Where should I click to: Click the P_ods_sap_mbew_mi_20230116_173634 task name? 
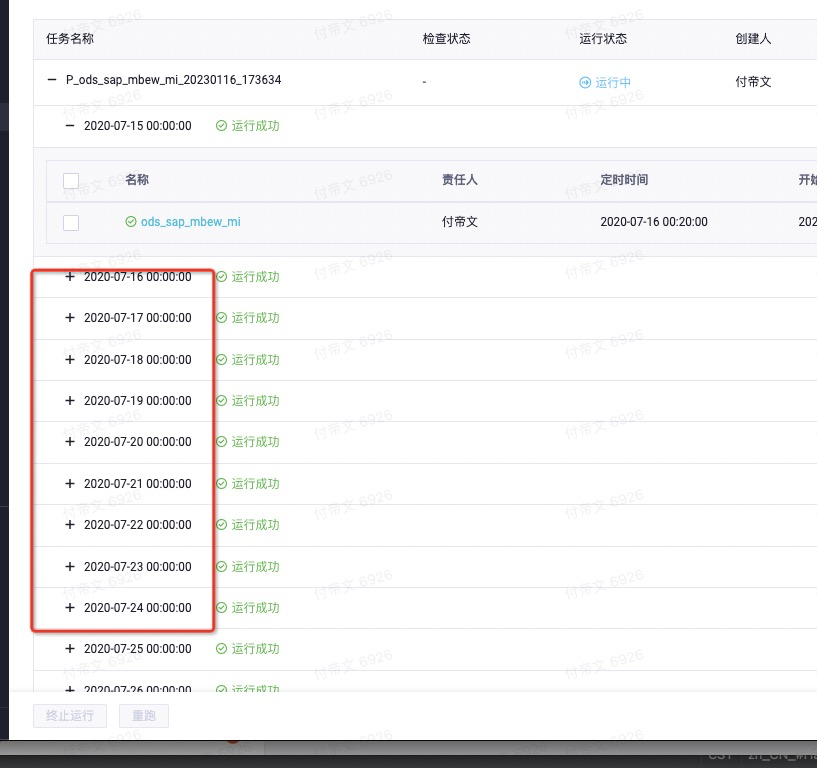point(174,80)
